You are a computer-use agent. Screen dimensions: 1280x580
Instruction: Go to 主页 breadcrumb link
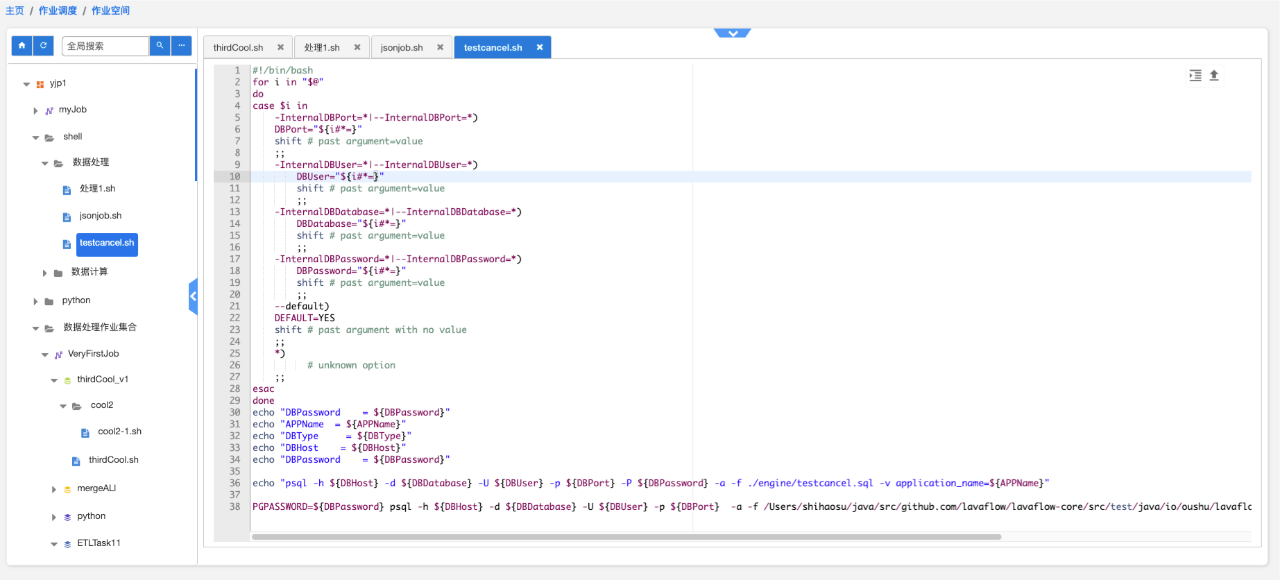15,10
